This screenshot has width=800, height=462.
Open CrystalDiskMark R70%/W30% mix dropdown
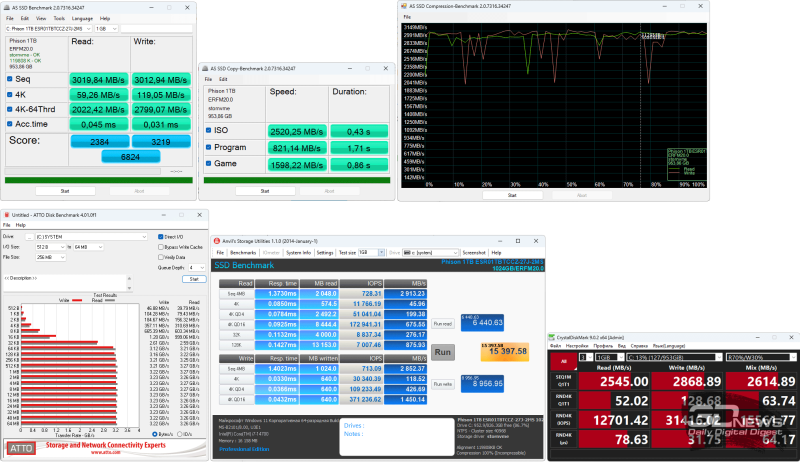[x=761, y=357]
